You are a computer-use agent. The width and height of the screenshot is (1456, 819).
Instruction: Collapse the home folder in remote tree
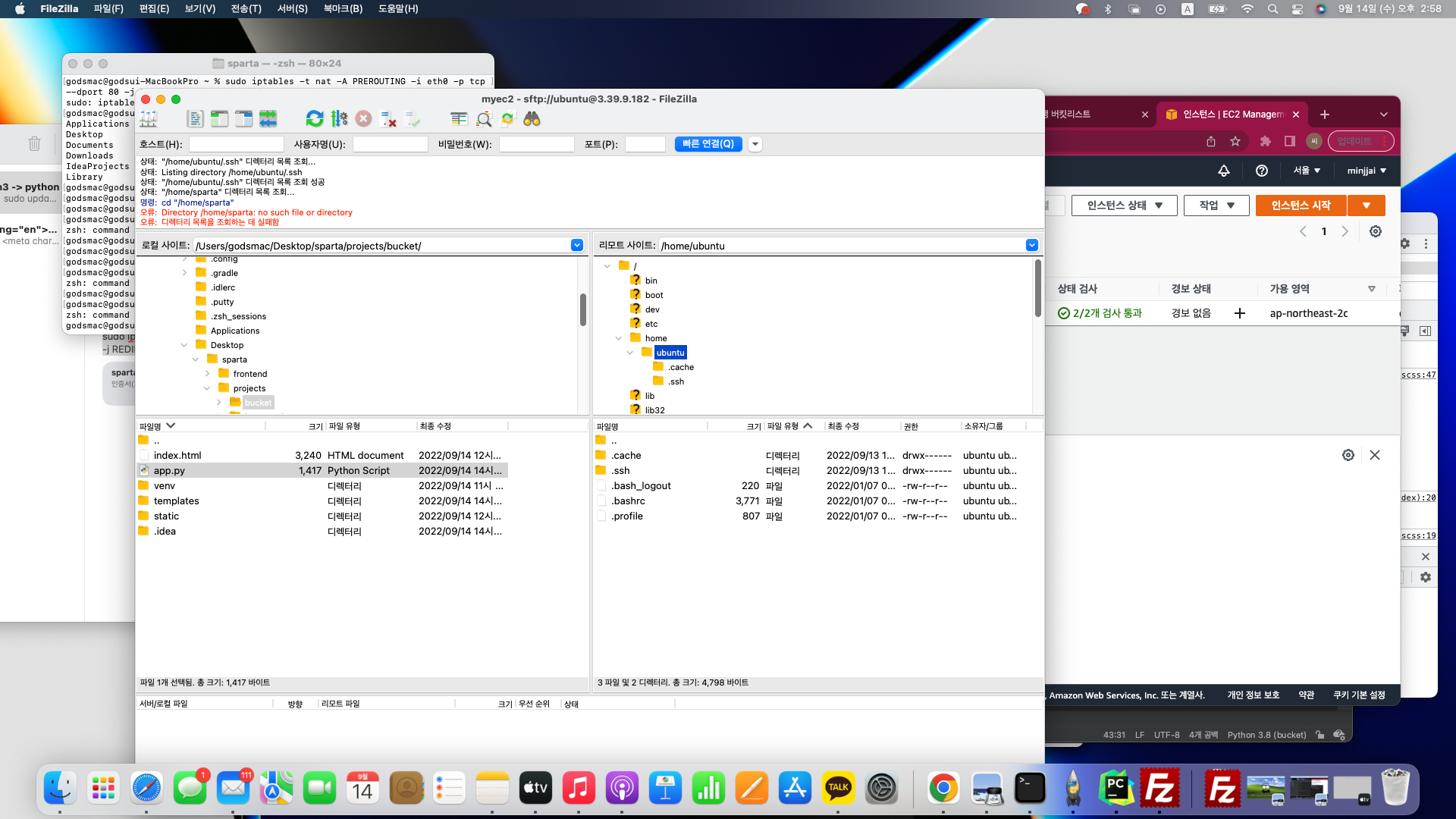click(x=619, y=338)
